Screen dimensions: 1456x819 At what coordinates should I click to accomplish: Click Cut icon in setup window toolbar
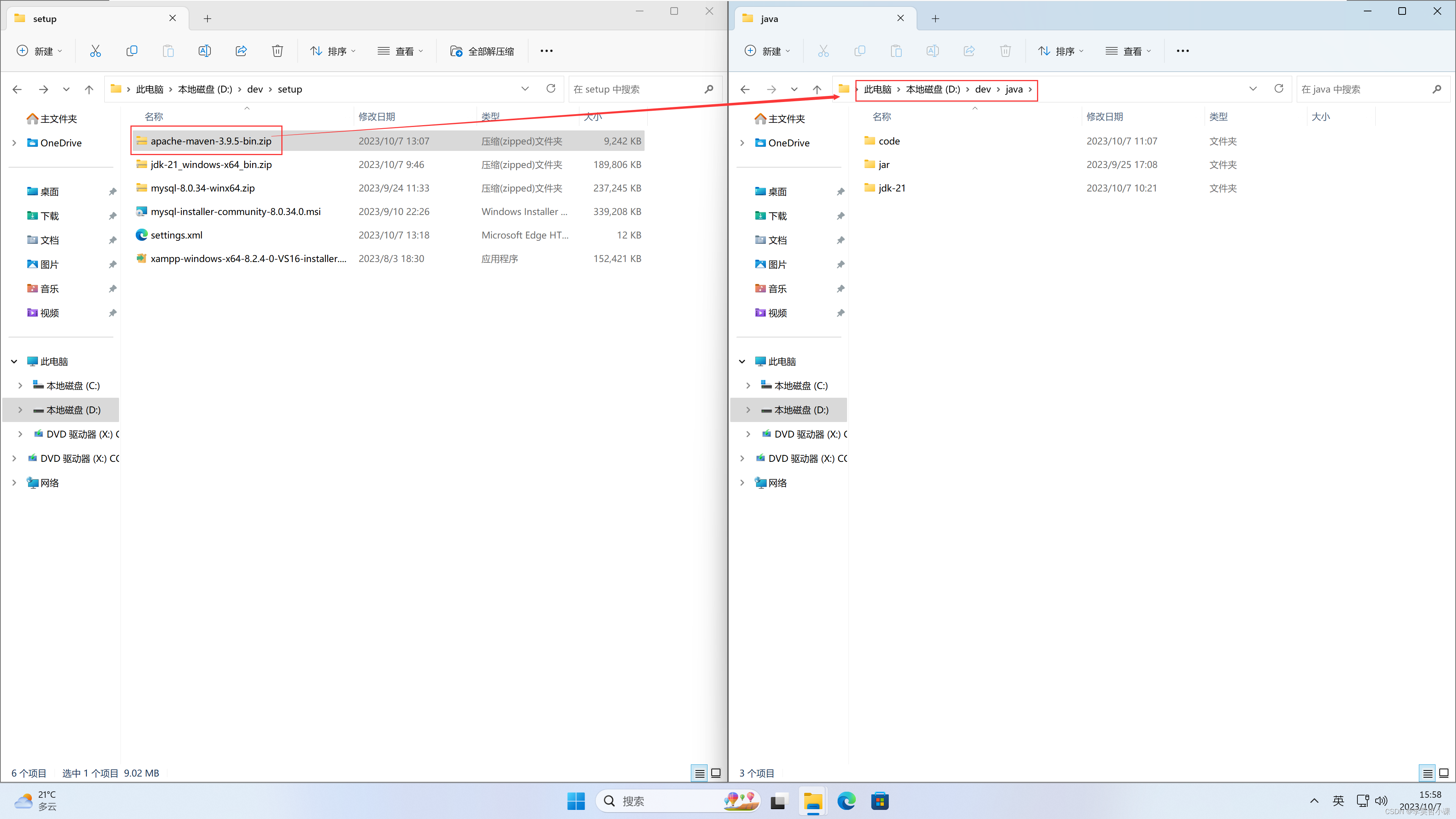tap(96, 51)
